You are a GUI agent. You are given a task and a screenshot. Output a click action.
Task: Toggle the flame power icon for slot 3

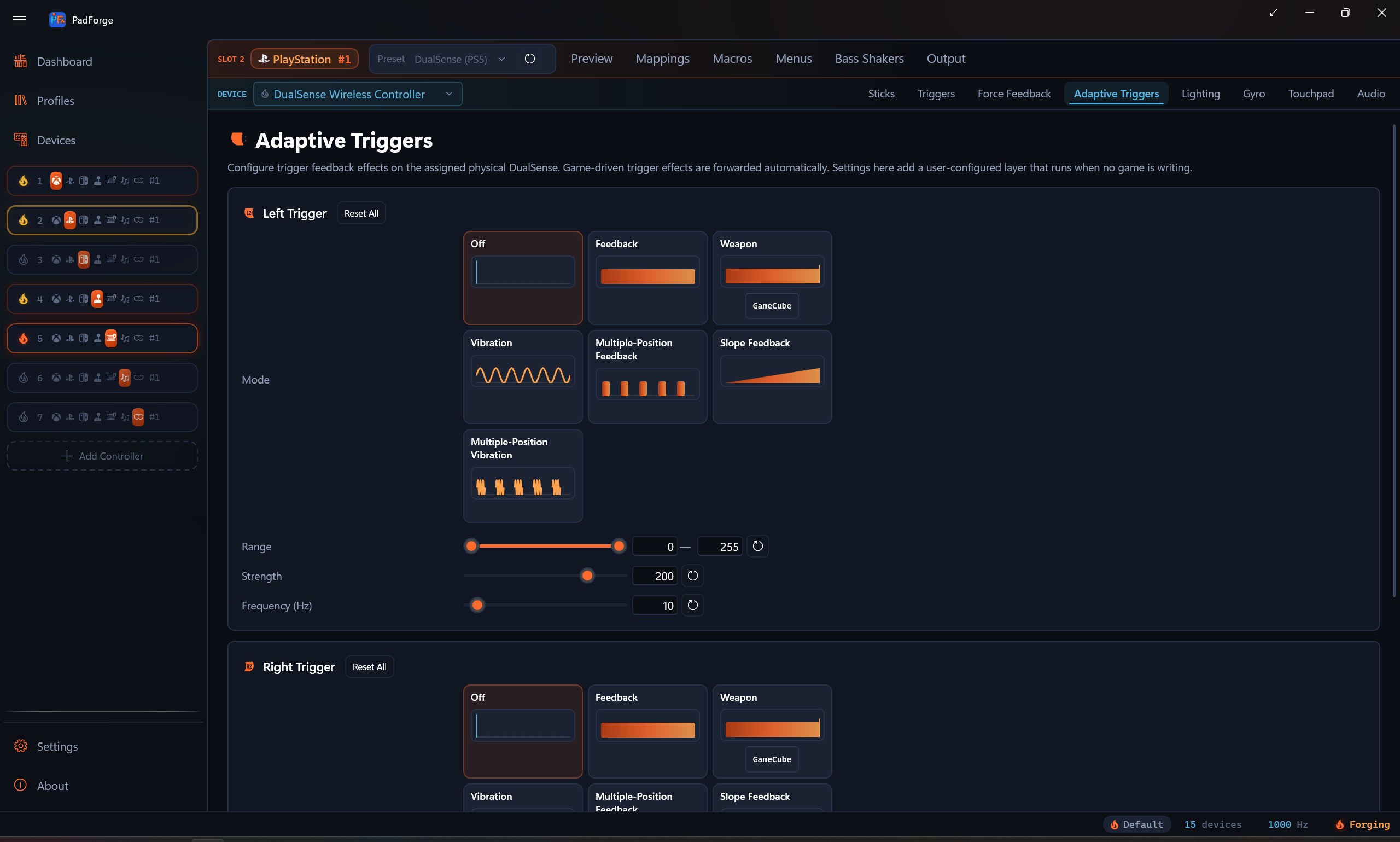[x=24, y=259]
